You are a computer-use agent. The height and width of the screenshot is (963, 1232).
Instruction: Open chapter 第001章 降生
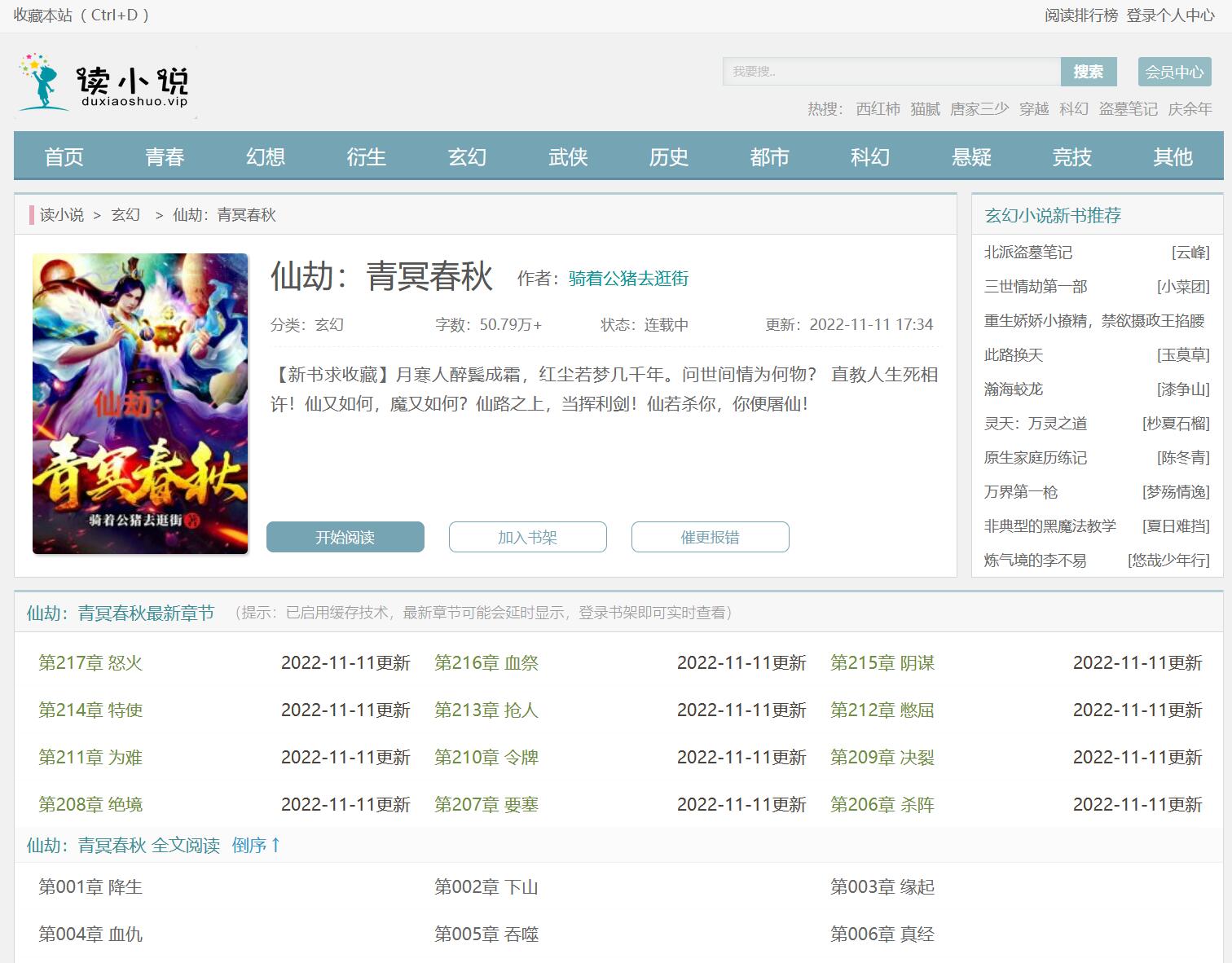click(90, 887)
